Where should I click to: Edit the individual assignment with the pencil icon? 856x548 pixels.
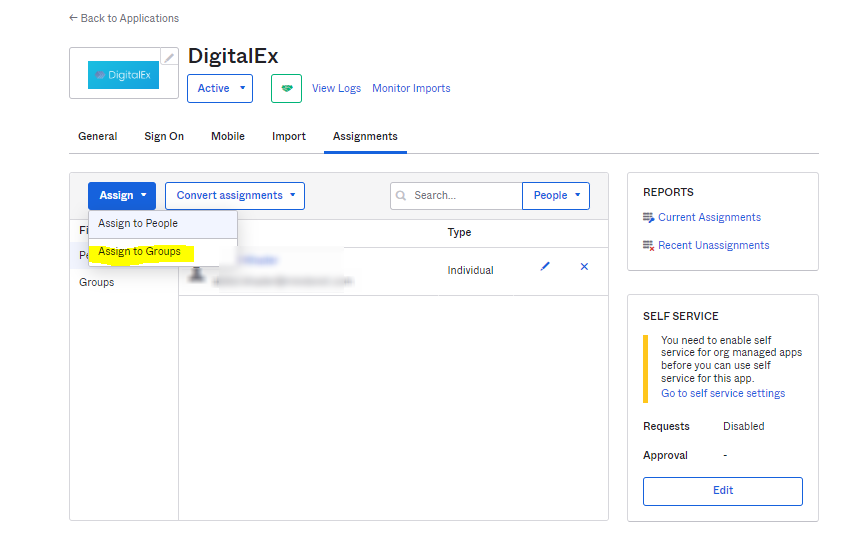tap(545, 267)
